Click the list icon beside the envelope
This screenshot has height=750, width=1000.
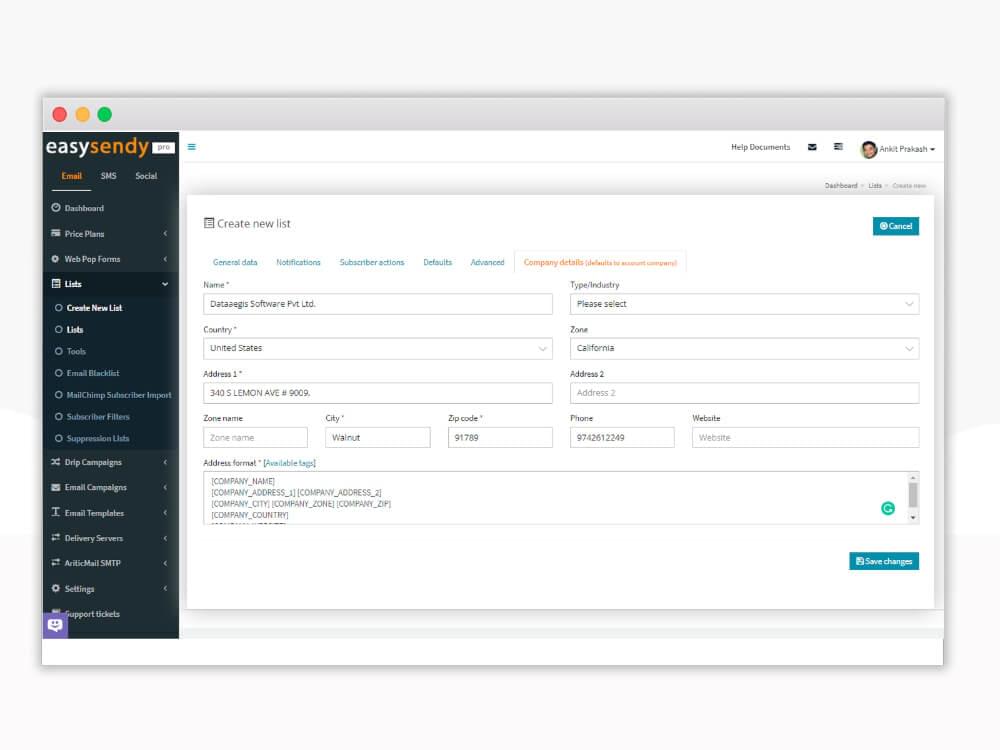tap(838, 147)
